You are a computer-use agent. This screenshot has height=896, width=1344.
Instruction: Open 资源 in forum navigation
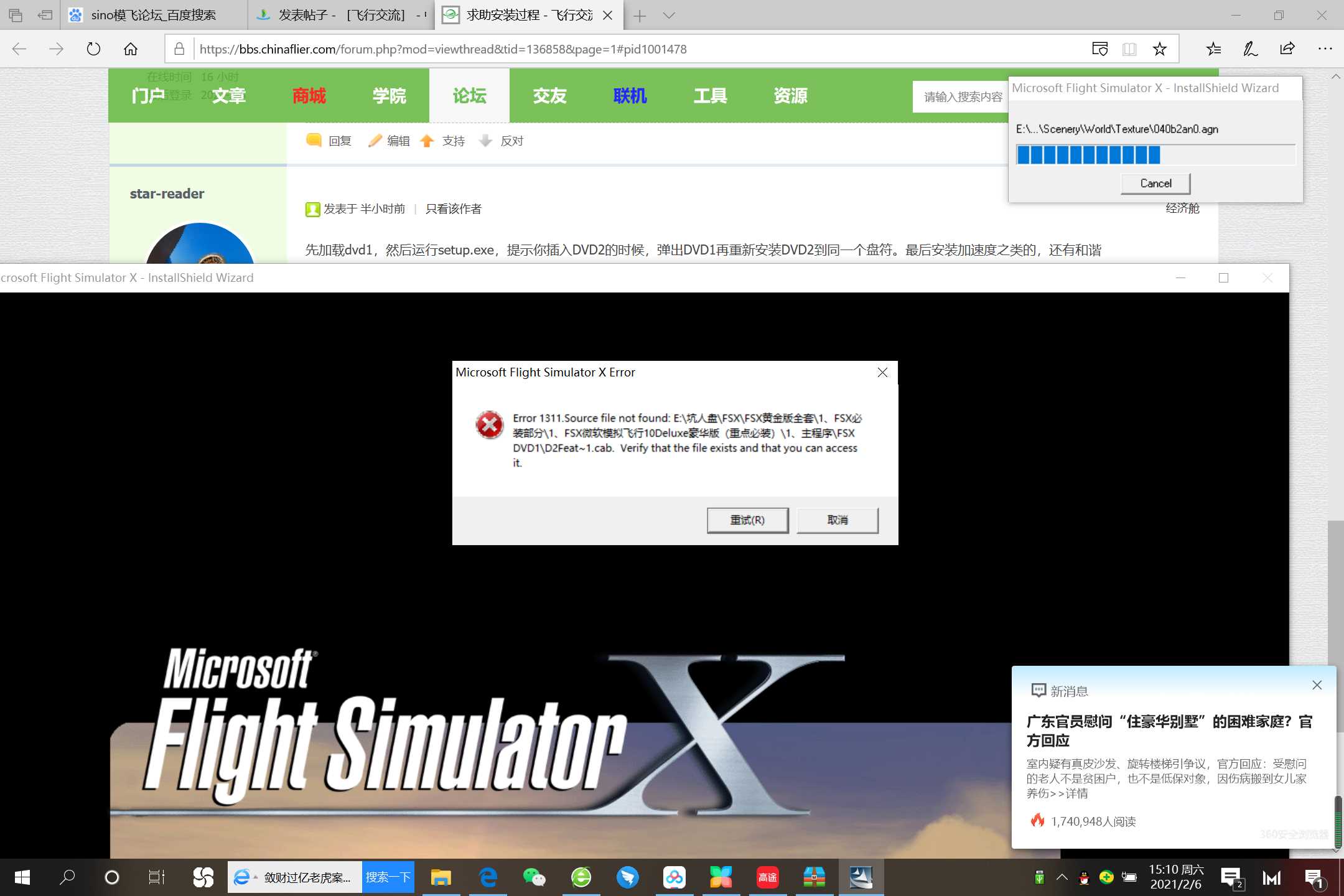[791, 96]
